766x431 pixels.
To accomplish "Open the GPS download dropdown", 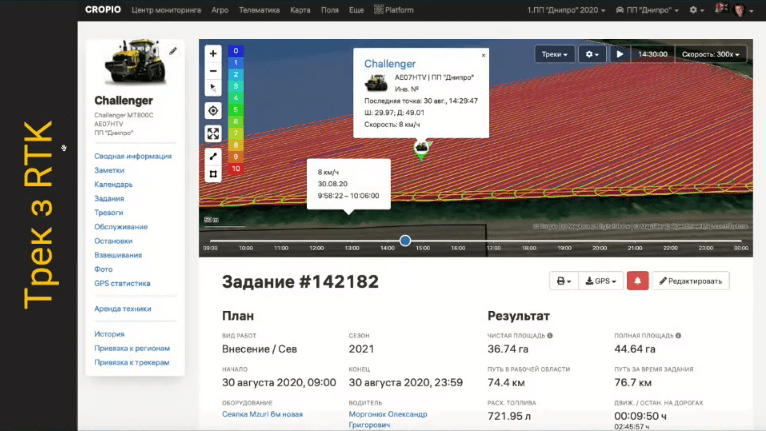I will tap(601, 281).
